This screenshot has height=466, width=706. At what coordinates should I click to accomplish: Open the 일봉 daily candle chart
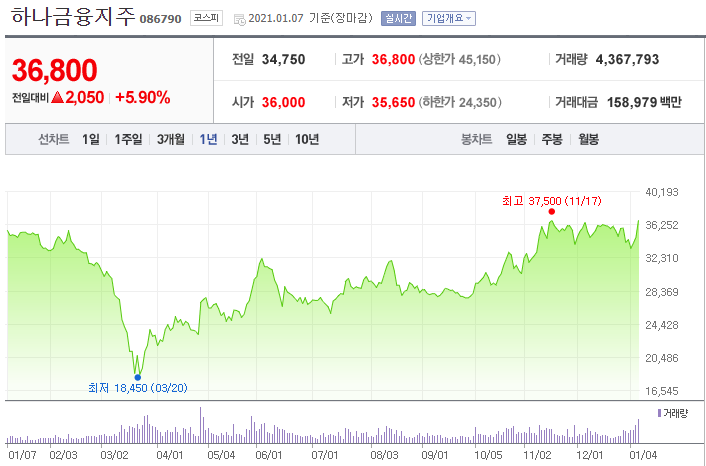tap(516, 139)
